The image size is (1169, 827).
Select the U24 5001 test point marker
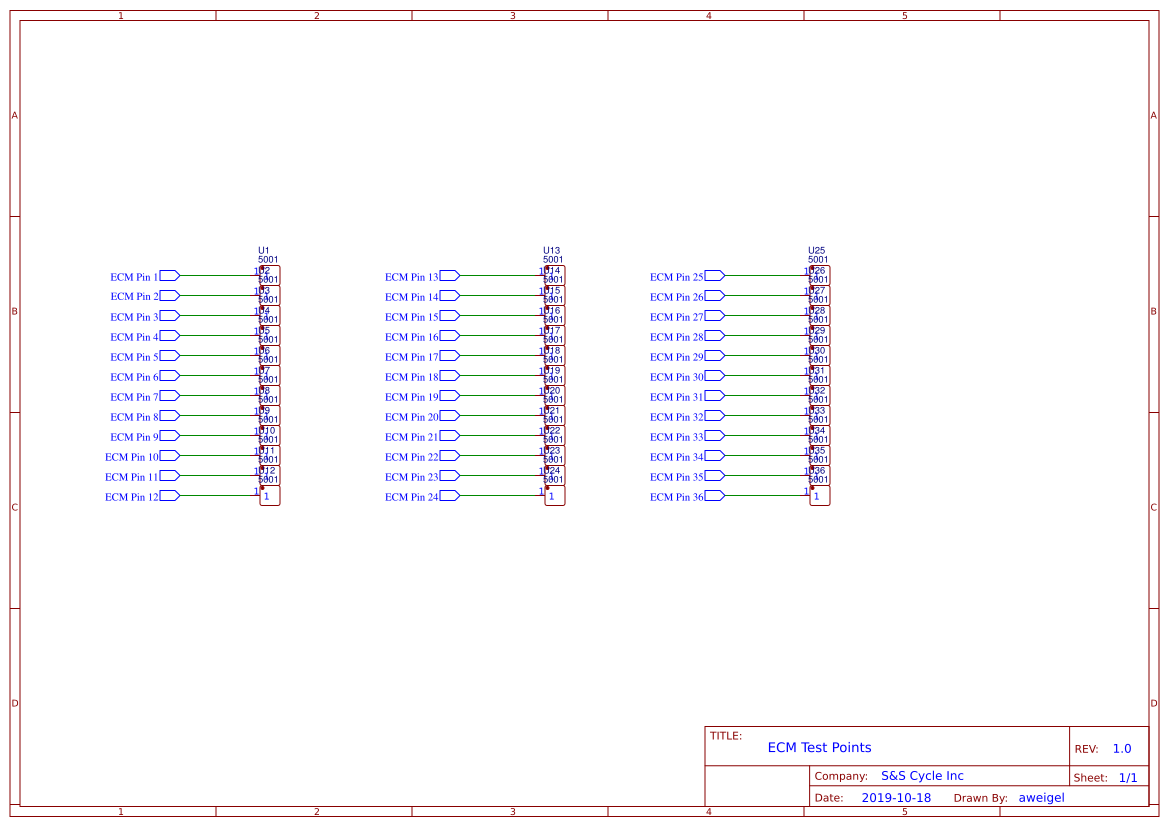coord(552,476)
